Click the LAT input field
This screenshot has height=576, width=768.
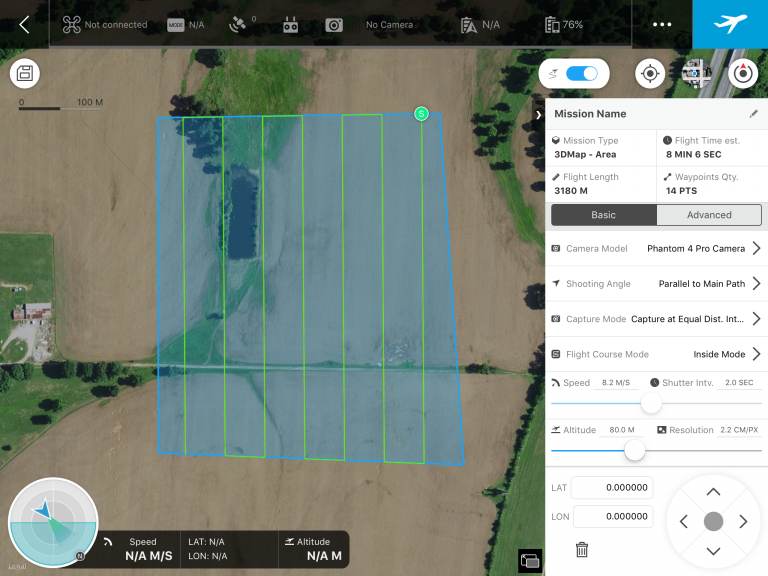(x=612, y=488)
